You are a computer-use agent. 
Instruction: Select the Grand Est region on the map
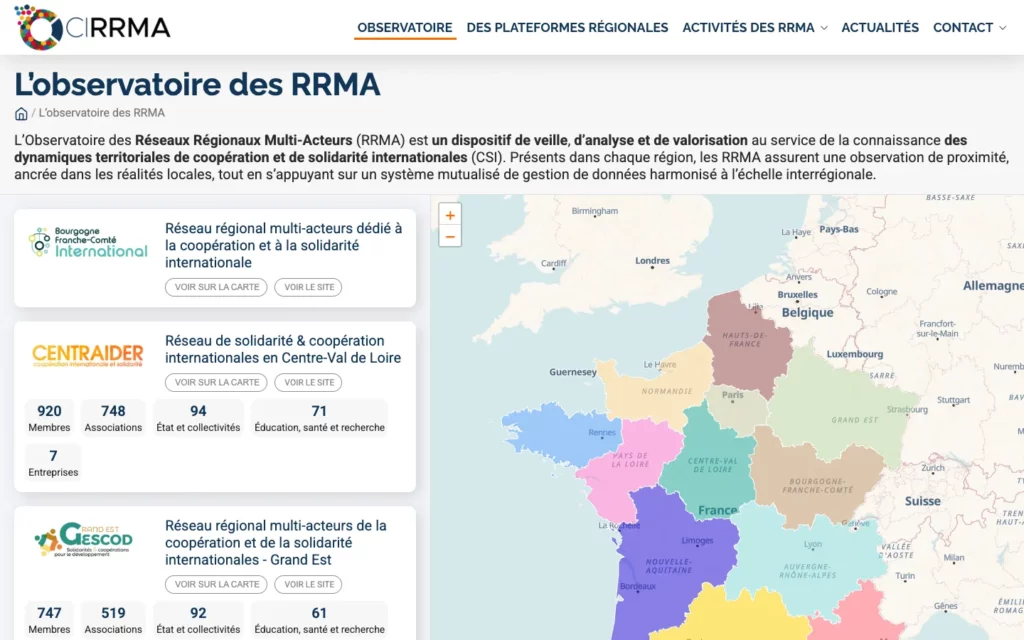point(842,405)
